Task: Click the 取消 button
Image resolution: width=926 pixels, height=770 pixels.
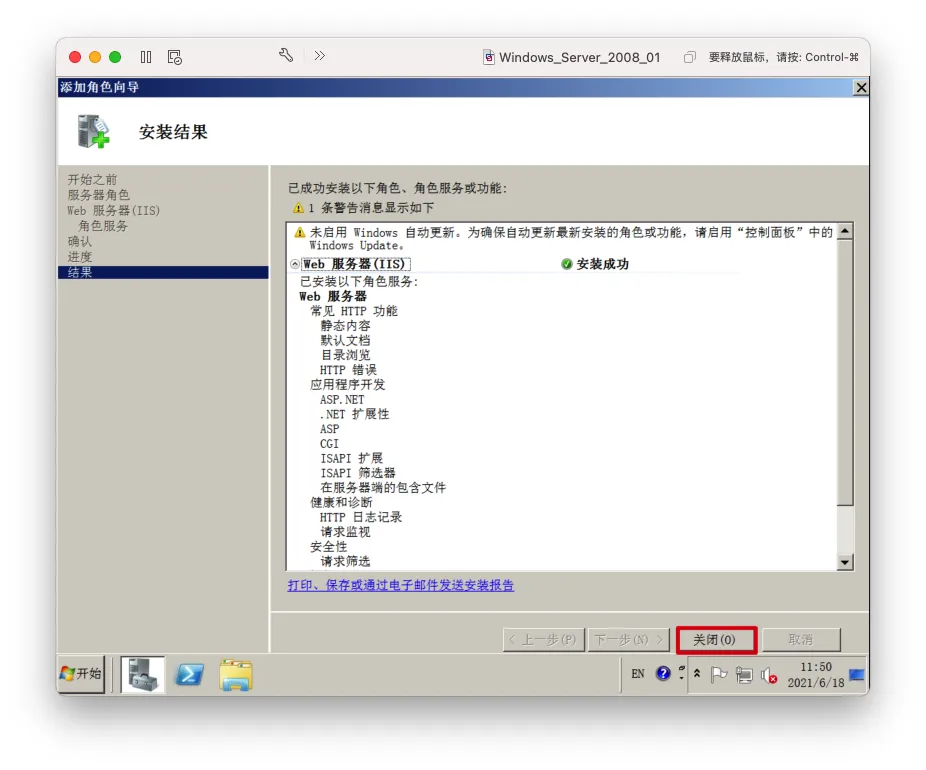Action: [801, 640]
